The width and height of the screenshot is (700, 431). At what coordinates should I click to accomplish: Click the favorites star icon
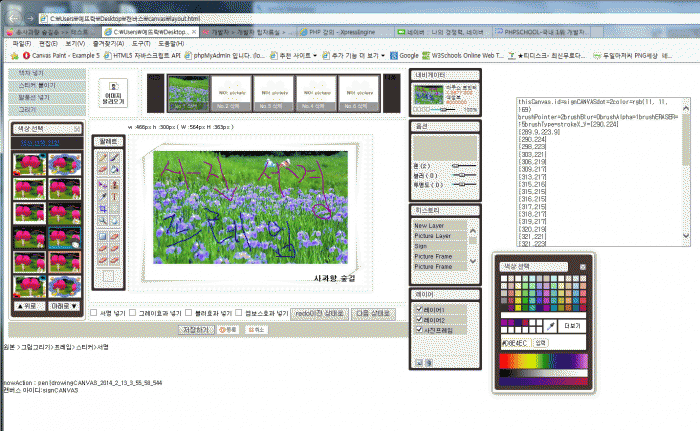tap(14, 56)
